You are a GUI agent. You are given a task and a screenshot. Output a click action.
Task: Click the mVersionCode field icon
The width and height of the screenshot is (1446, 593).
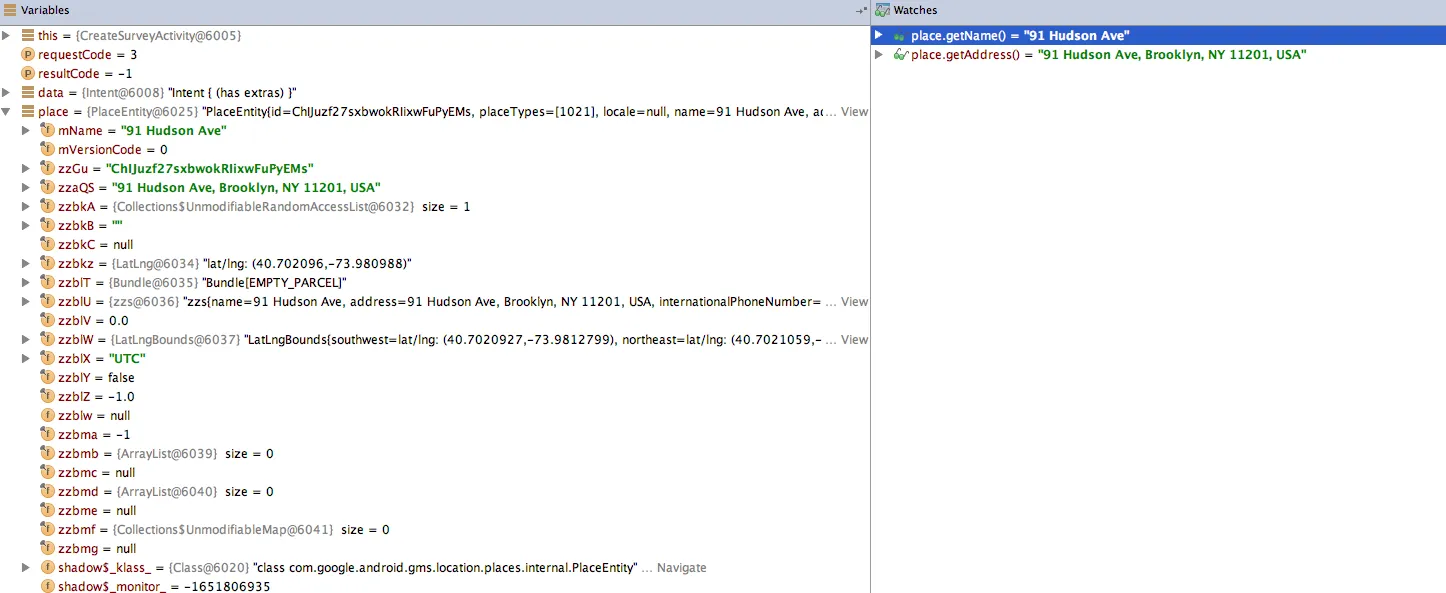point(47,149)
